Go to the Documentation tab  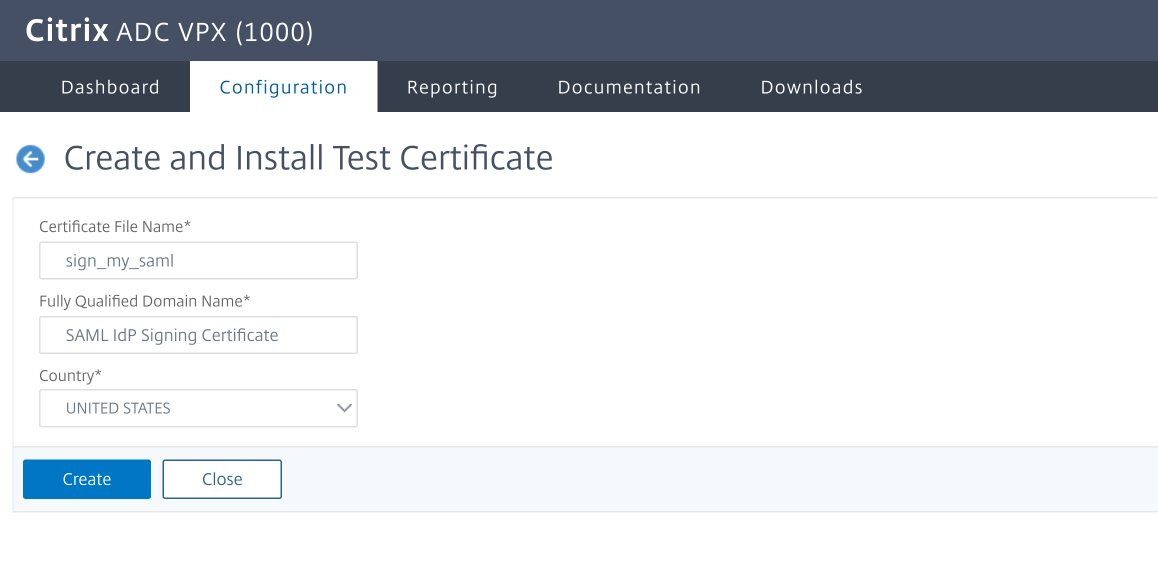(x=629, y=87)
